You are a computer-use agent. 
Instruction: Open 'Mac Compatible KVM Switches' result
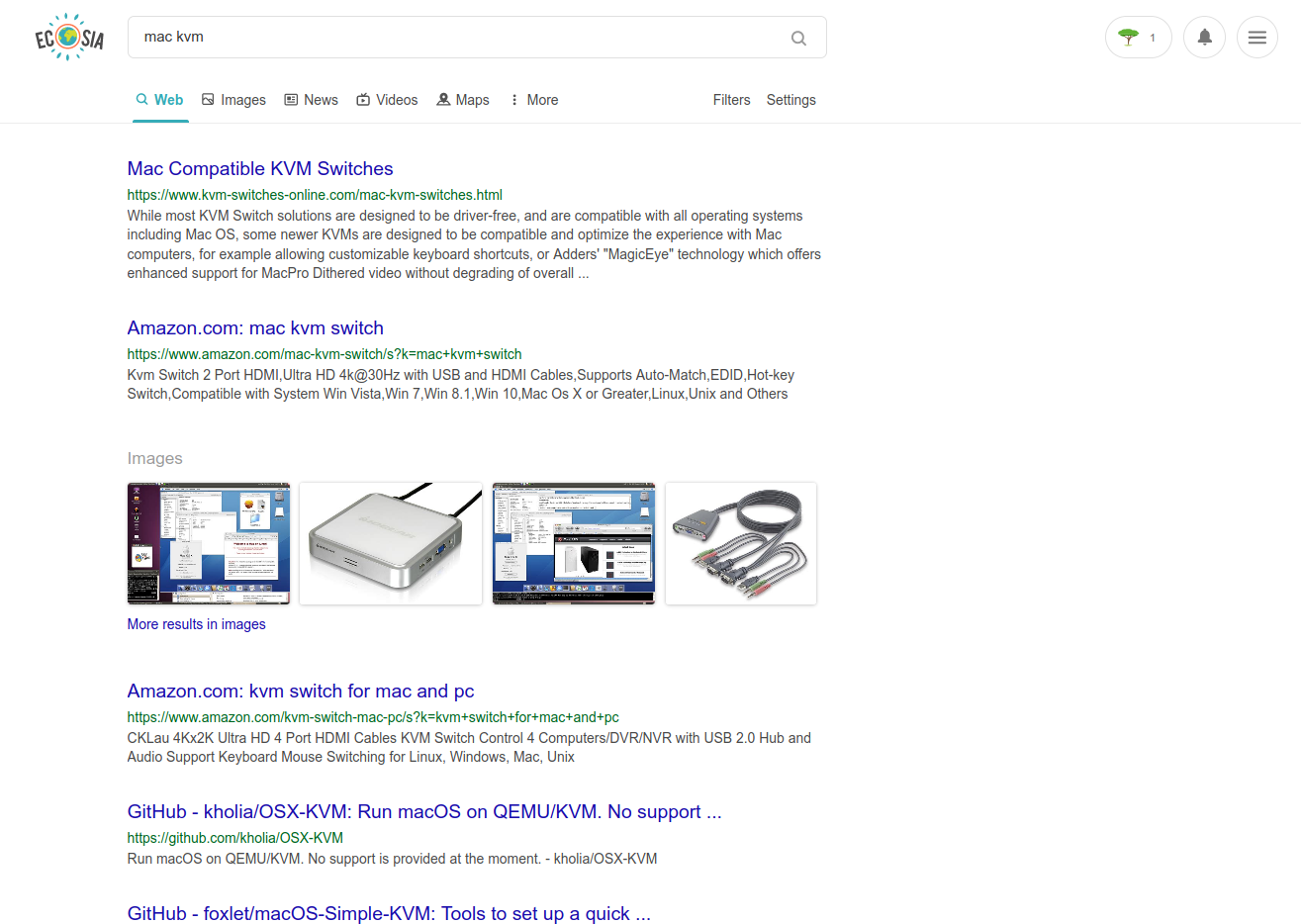260,169
